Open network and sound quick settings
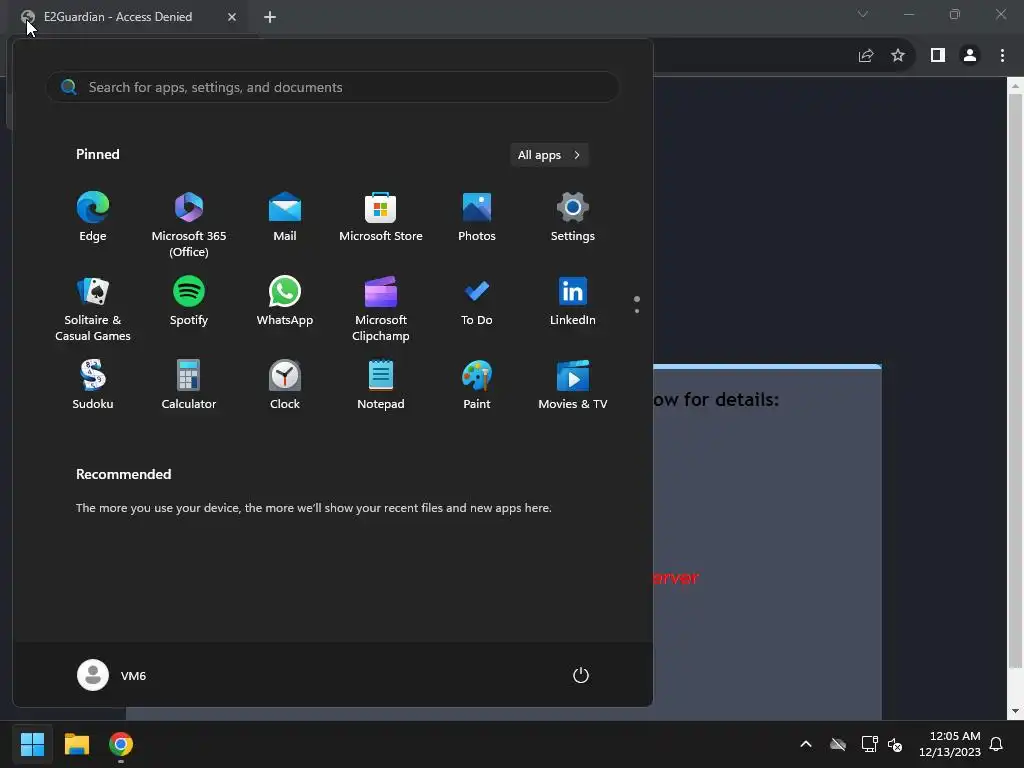The width and height of the screenshot is (1024, 768). coord(882,744)
